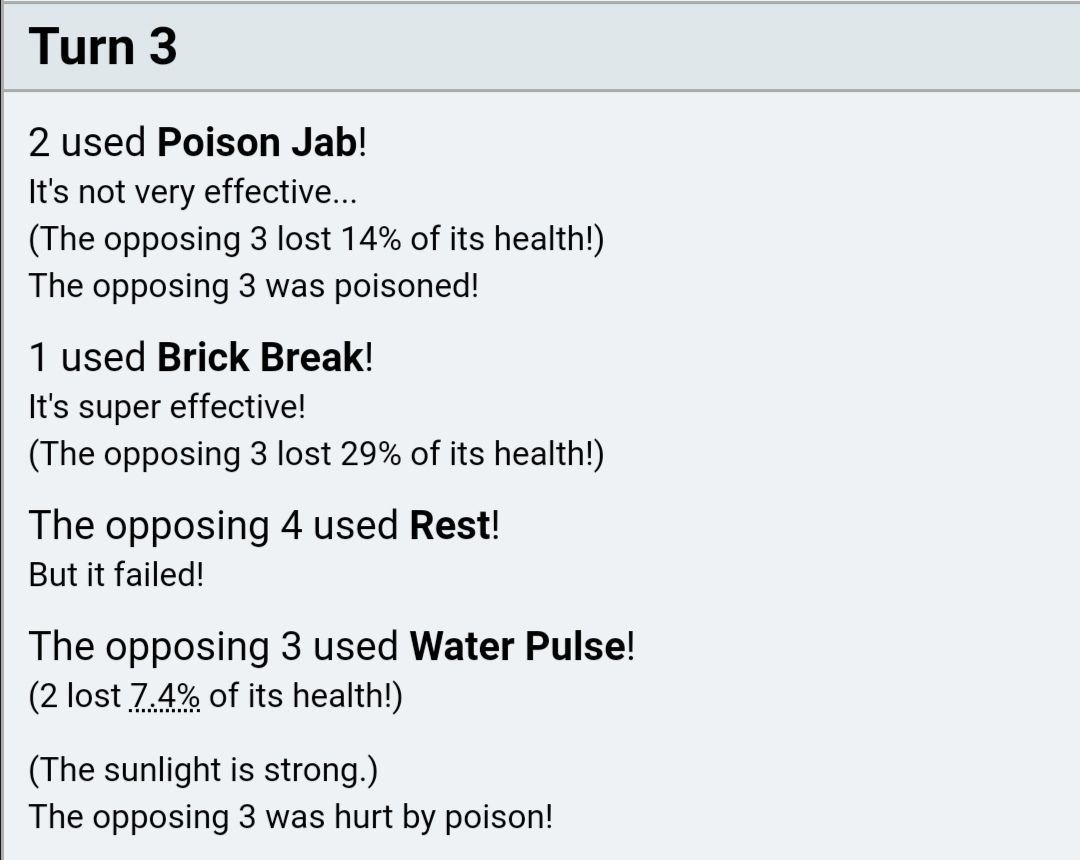Select the "It's super effective!" message
1080x860 pixels.
(167, 407)
